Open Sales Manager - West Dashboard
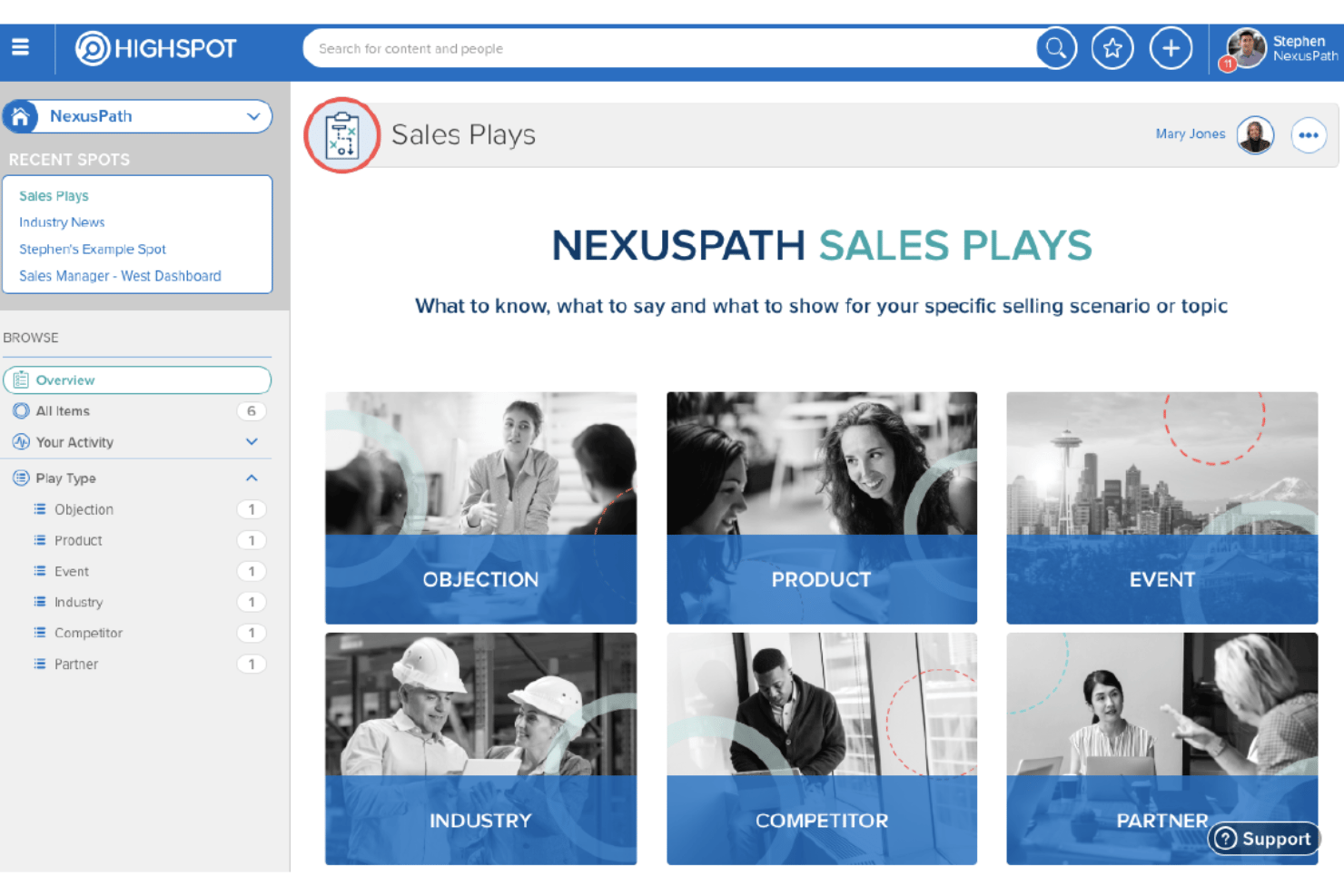The height and width of the screenshot is (896, 1344). (120, 276)
